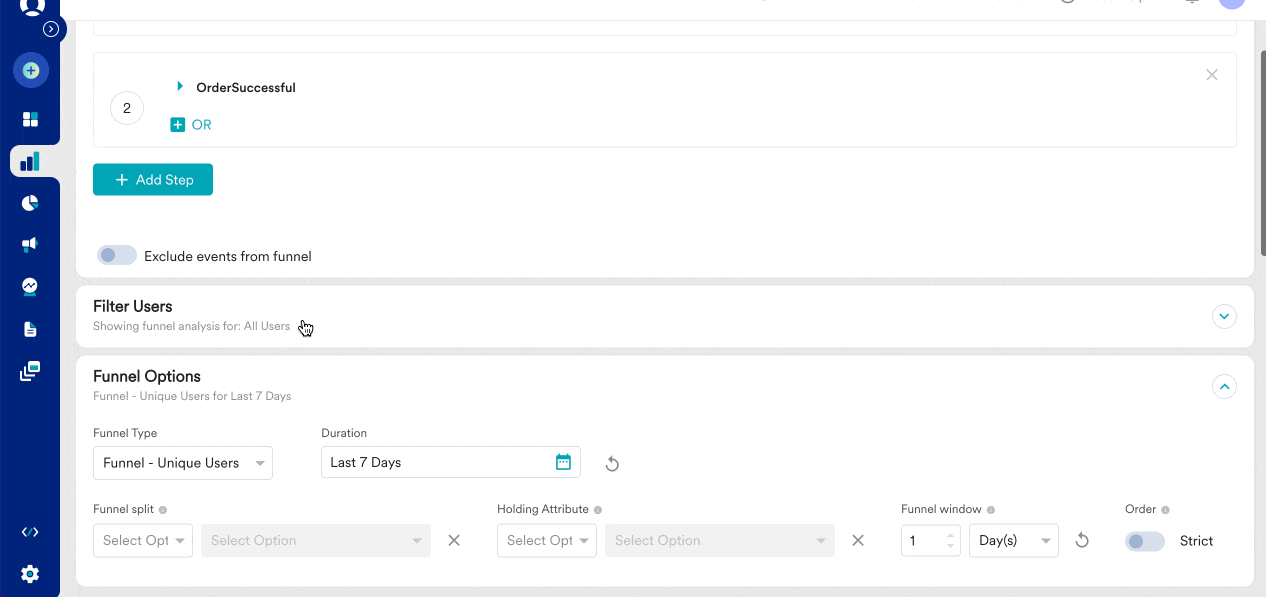
Task: Collapse the Funnel Options section chevron
Action: 1224,387
